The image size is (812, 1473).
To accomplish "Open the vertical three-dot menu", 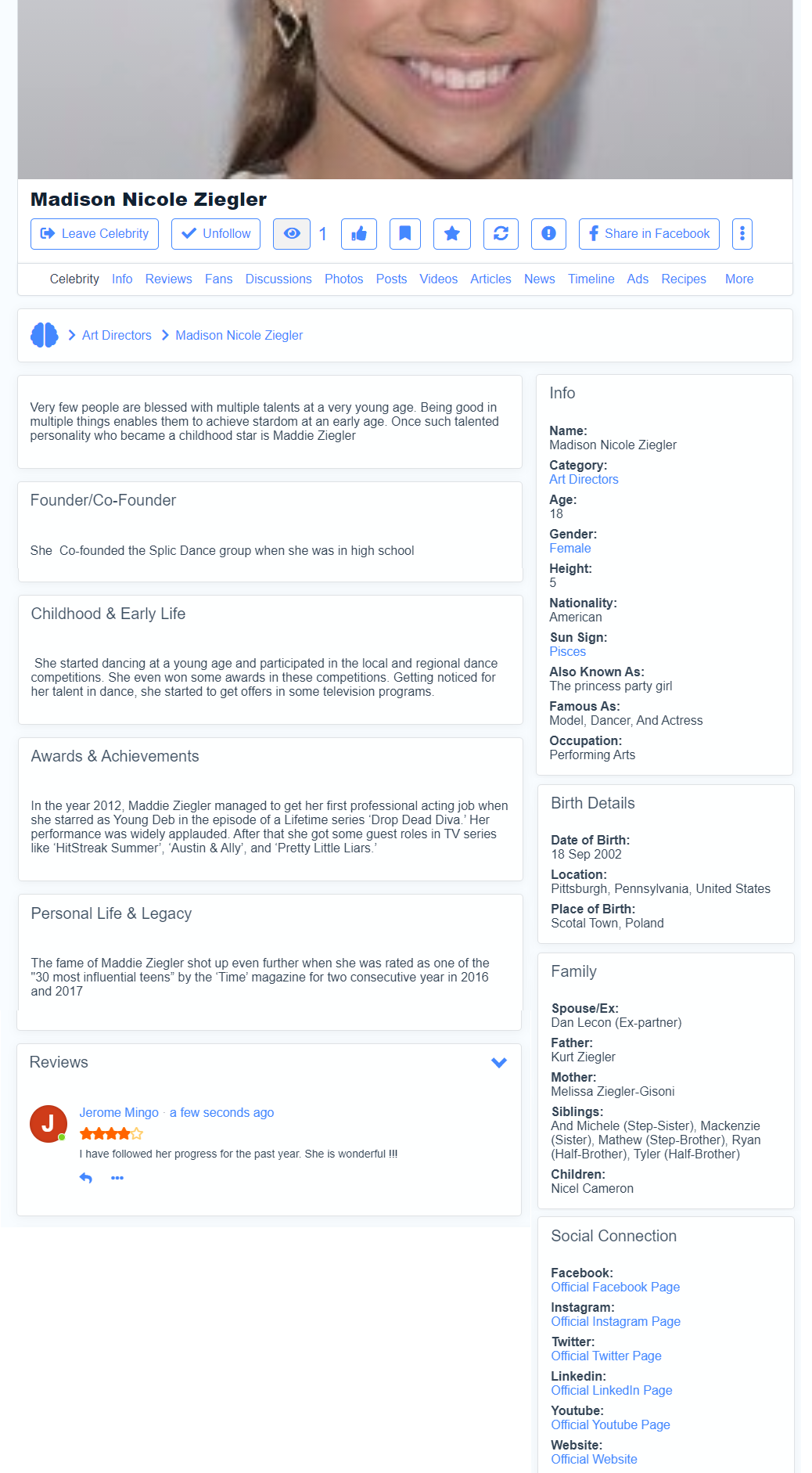I will point(742,234).
